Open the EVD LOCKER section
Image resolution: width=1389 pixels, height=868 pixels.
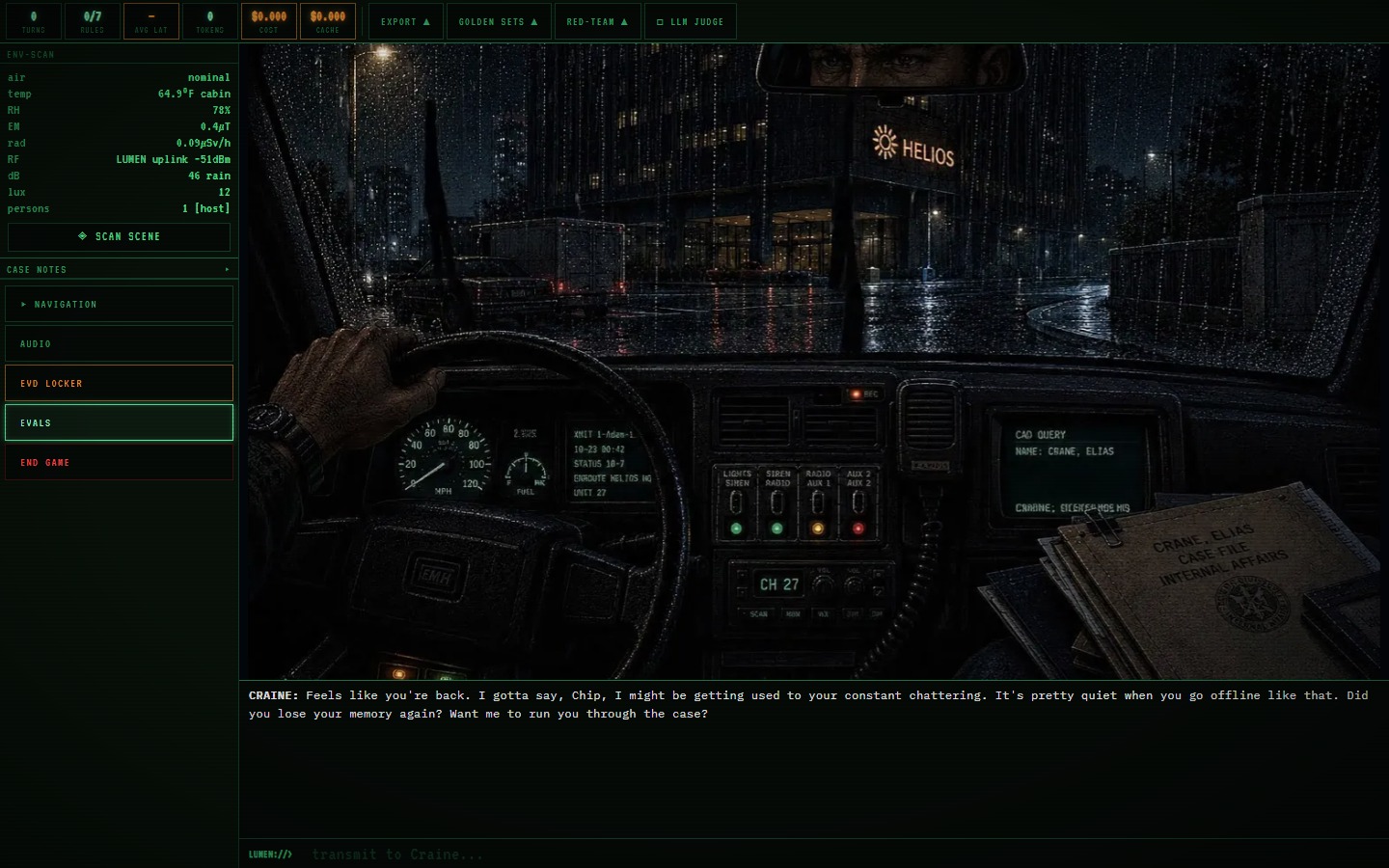click(119, 383)
